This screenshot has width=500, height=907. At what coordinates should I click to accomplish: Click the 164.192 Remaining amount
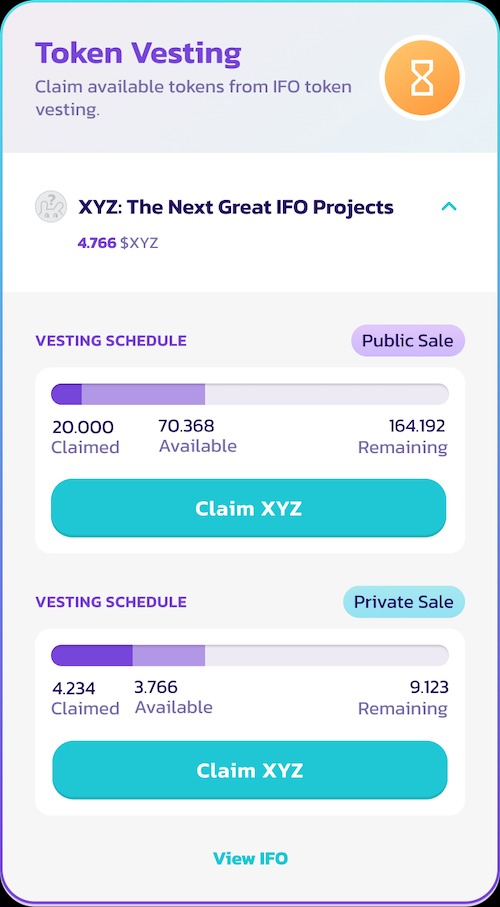click(x=417, y=426)
